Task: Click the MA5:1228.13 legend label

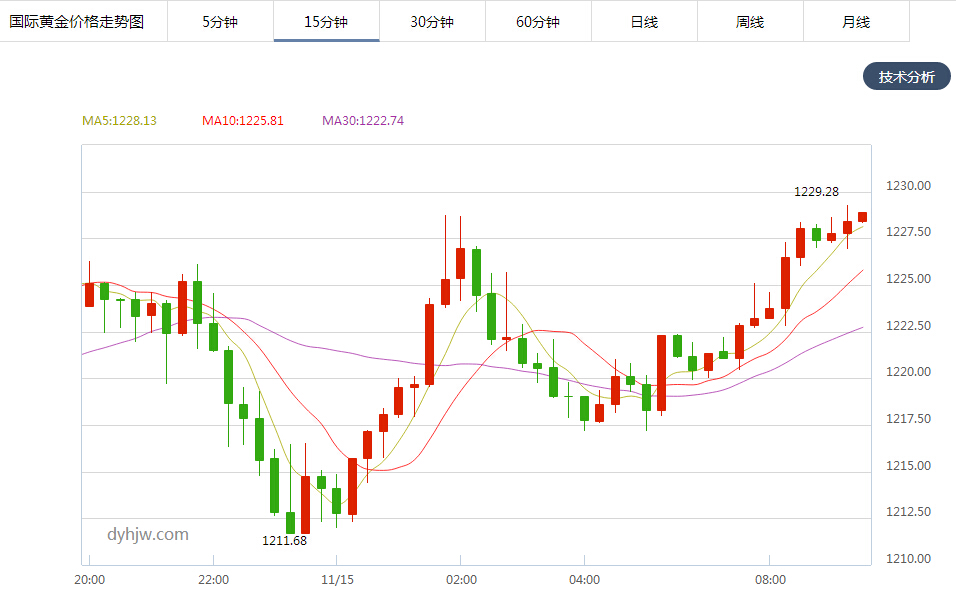Action: point(120,121)
